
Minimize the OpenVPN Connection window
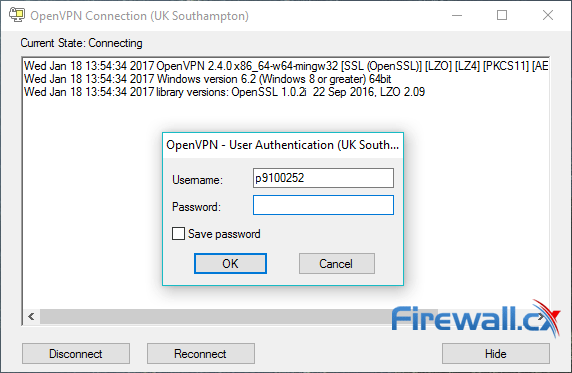coord(457,15)
